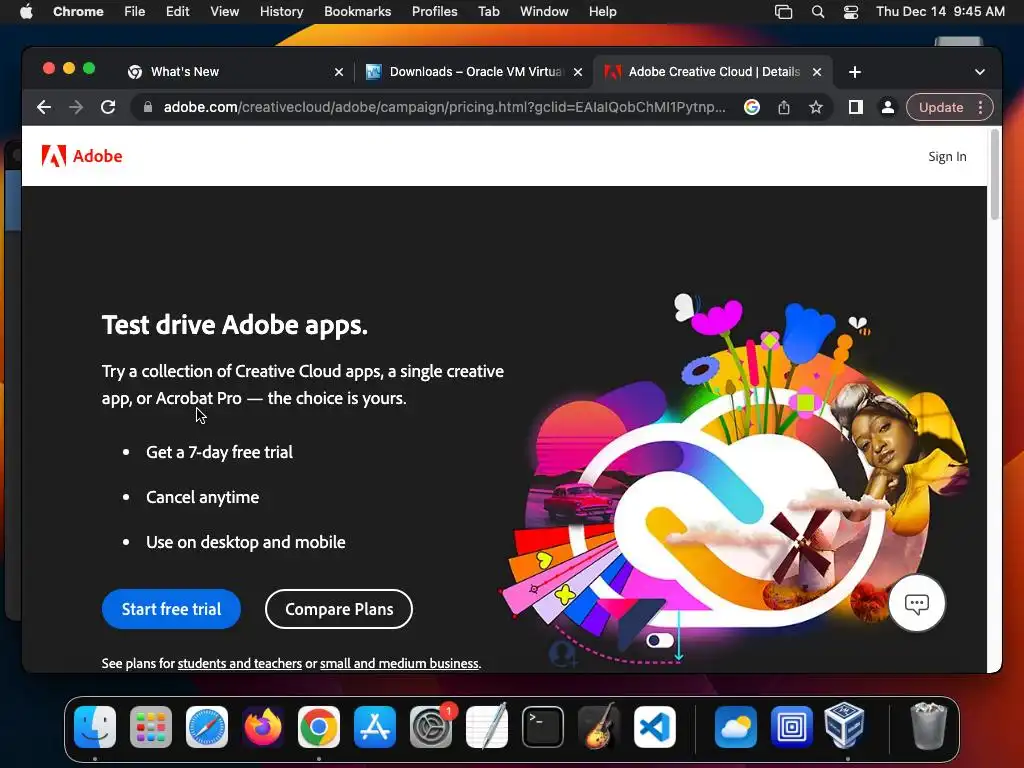Open System Settings in the Dock
The image size is (1024, 768).
(431, 727)
